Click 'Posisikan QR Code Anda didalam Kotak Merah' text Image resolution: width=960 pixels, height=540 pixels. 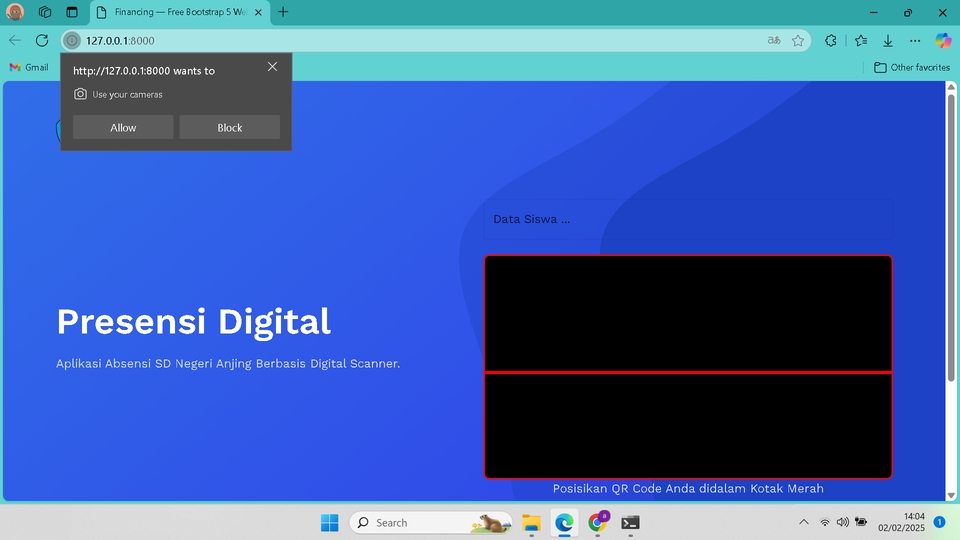tap(688, 489)
